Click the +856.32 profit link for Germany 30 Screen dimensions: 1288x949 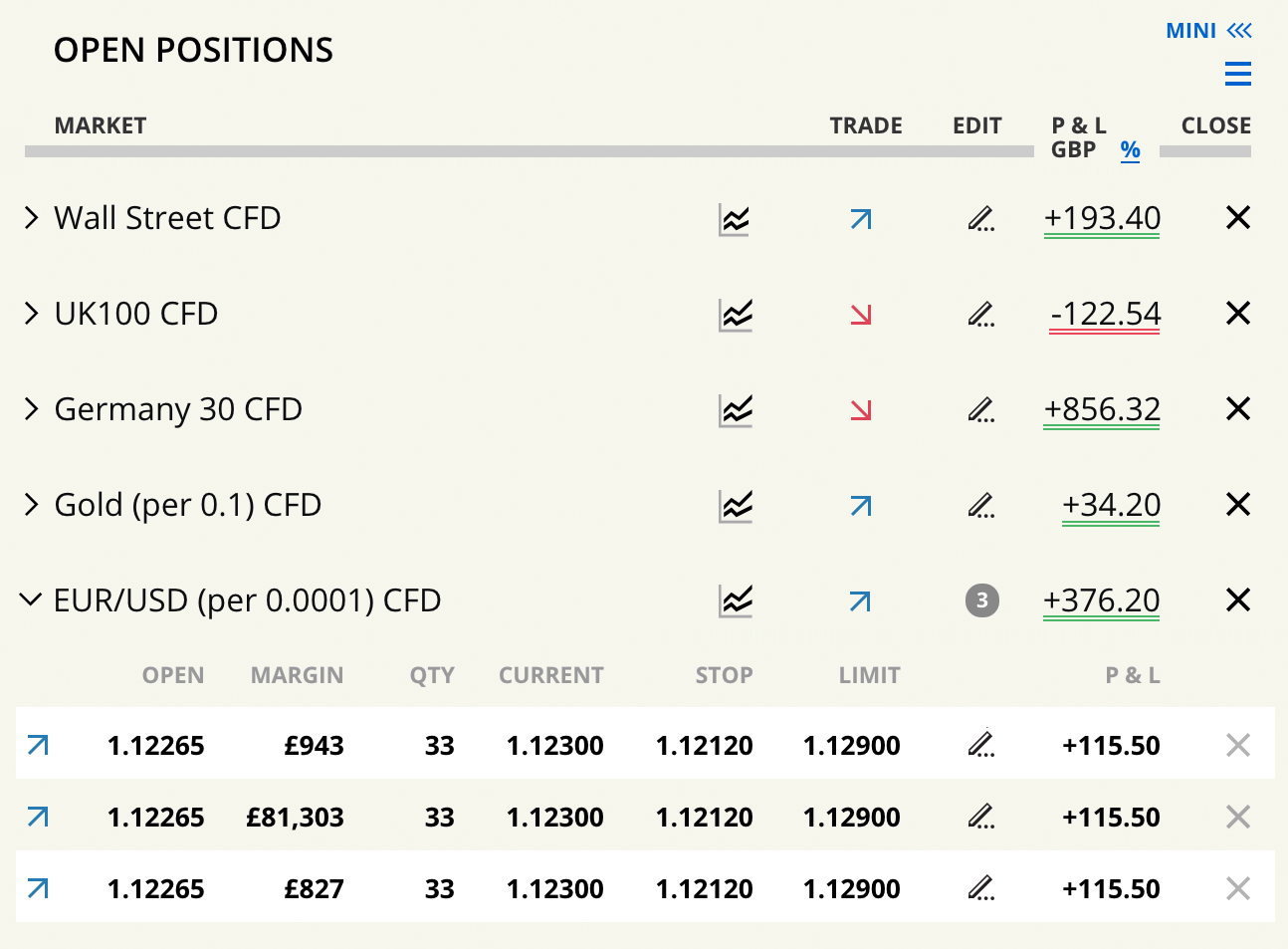[1102, 409]
